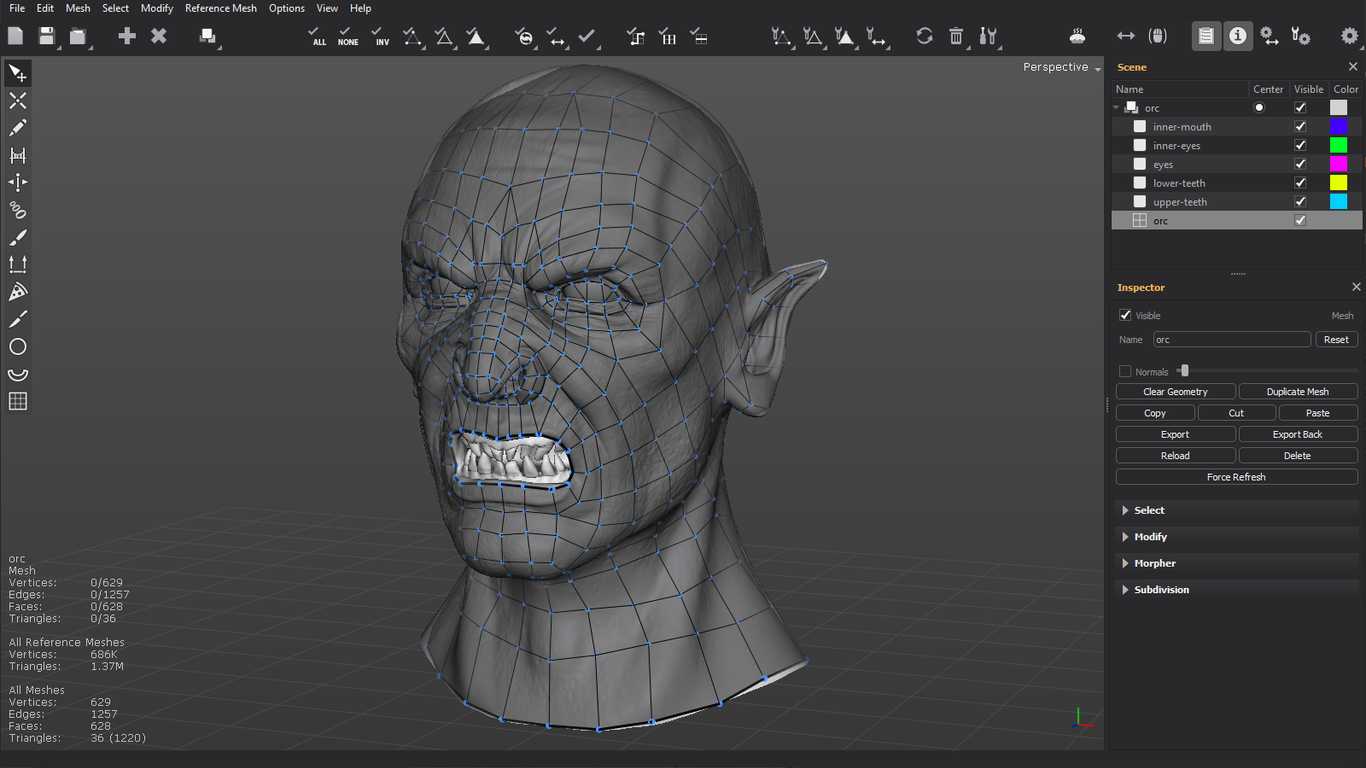
Task: Select the brush tool in left toolbar
Action: [18, 237]
